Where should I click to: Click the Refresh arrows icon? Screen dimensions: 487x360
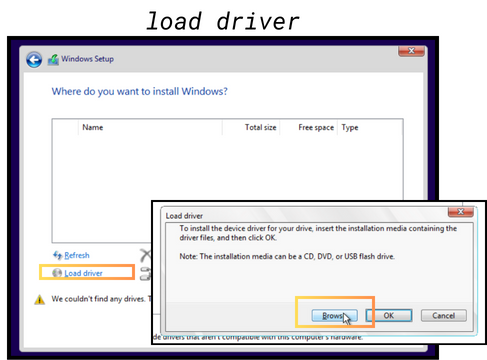58,255
